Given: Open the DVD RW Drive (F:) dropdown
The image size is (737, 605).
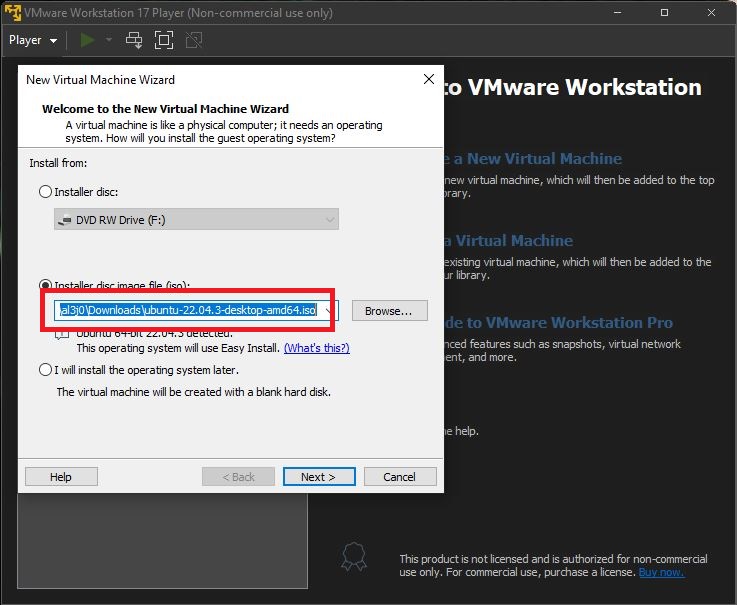Looking at the screenshot, I should tap(196, 220).
